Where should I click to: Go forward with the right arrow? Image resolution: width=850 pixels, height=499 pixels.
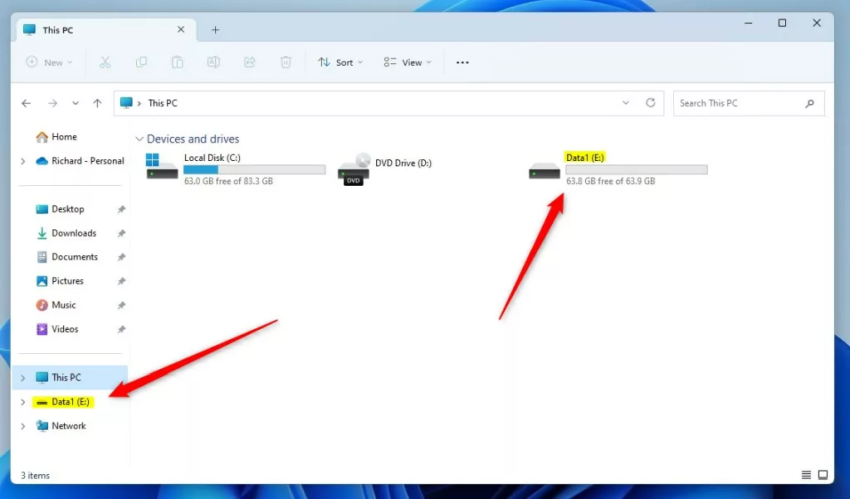pyautogui.click(x=53, y=103)
